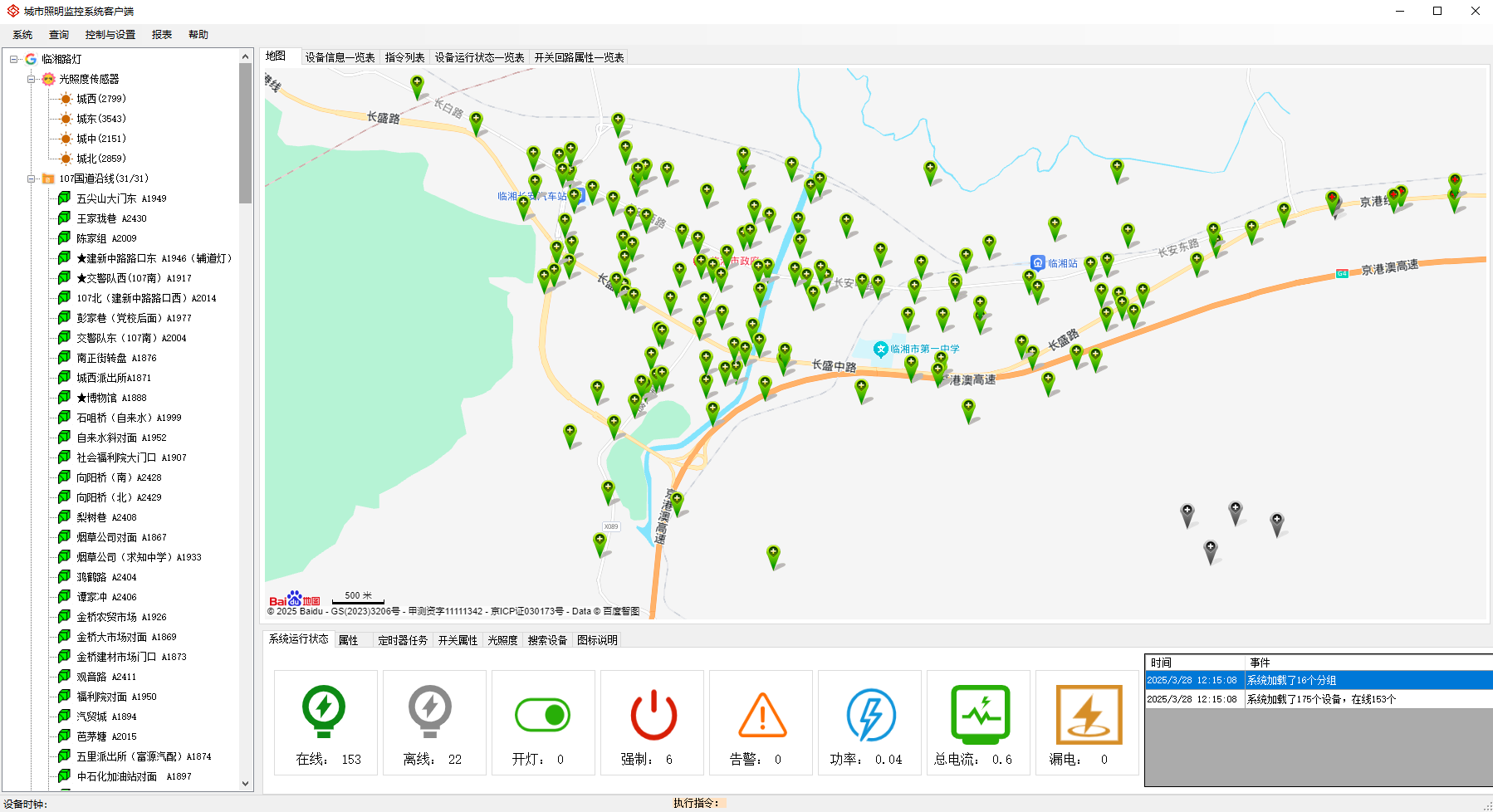The image size is (1493, 812).
Task: Open the 定时器任务 tab
Action: coord(402,640)
